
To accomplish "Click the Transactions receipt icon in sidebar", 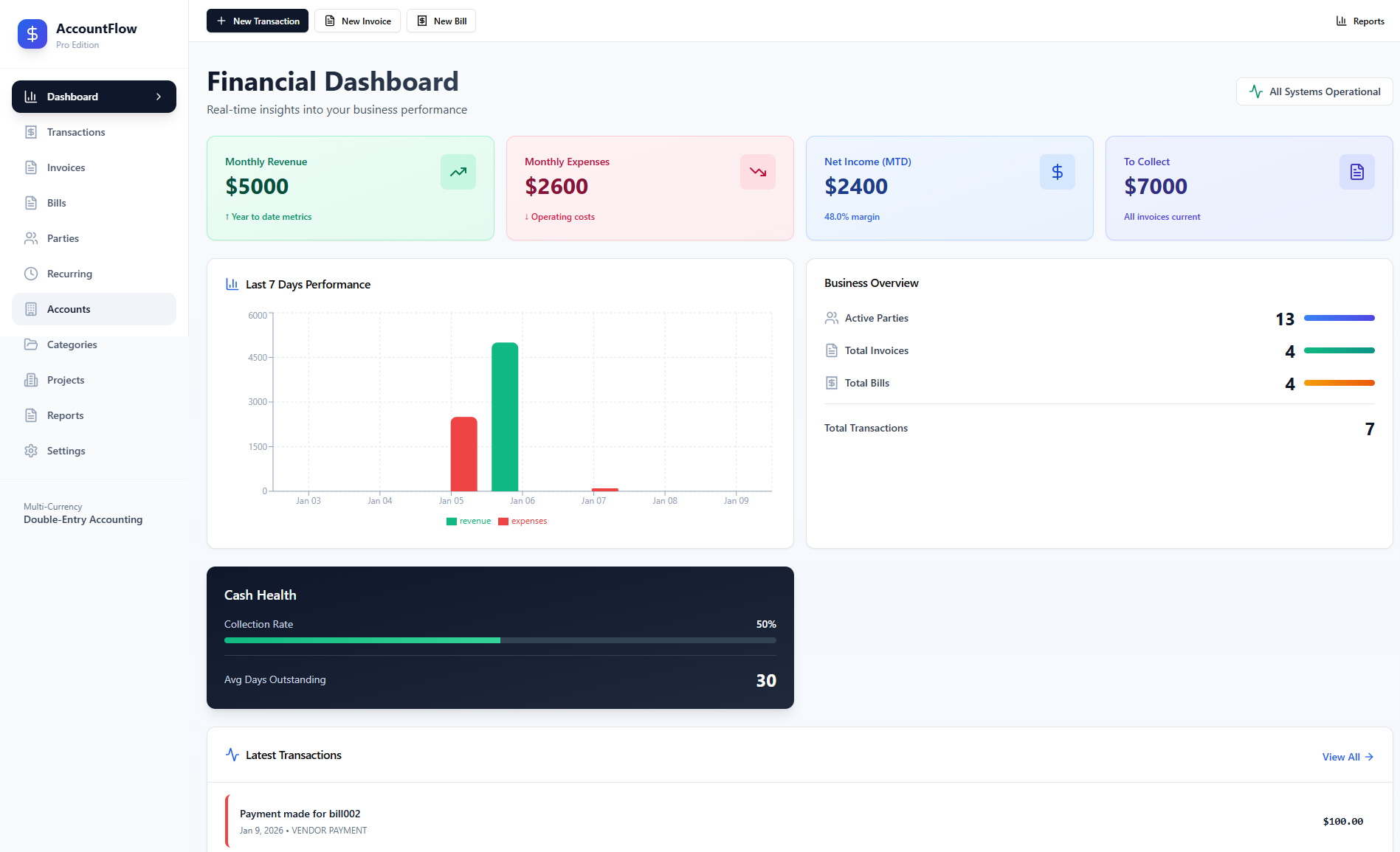I will 31,132.
